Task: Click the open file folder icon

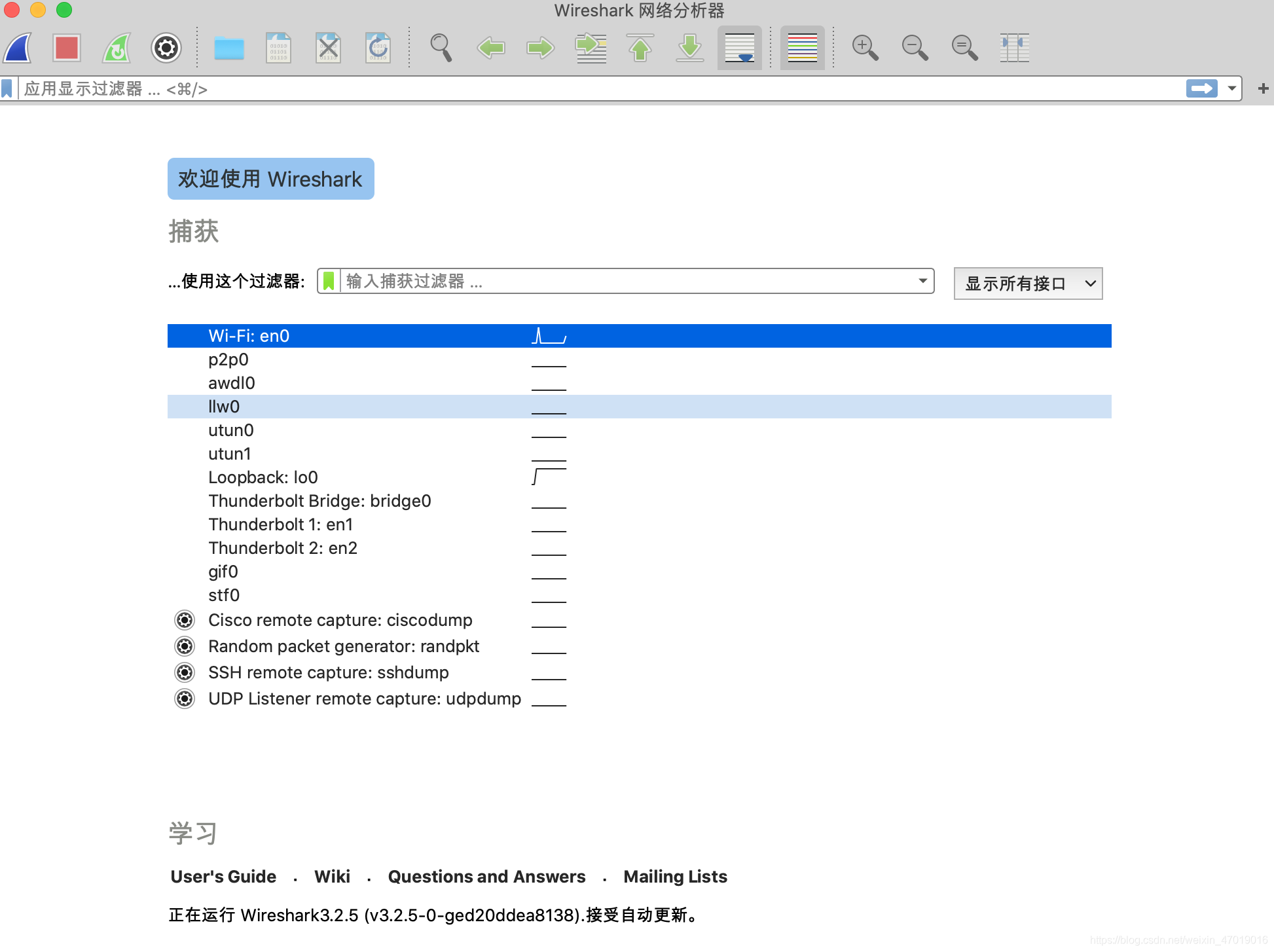Action: (x=229, y=48)
